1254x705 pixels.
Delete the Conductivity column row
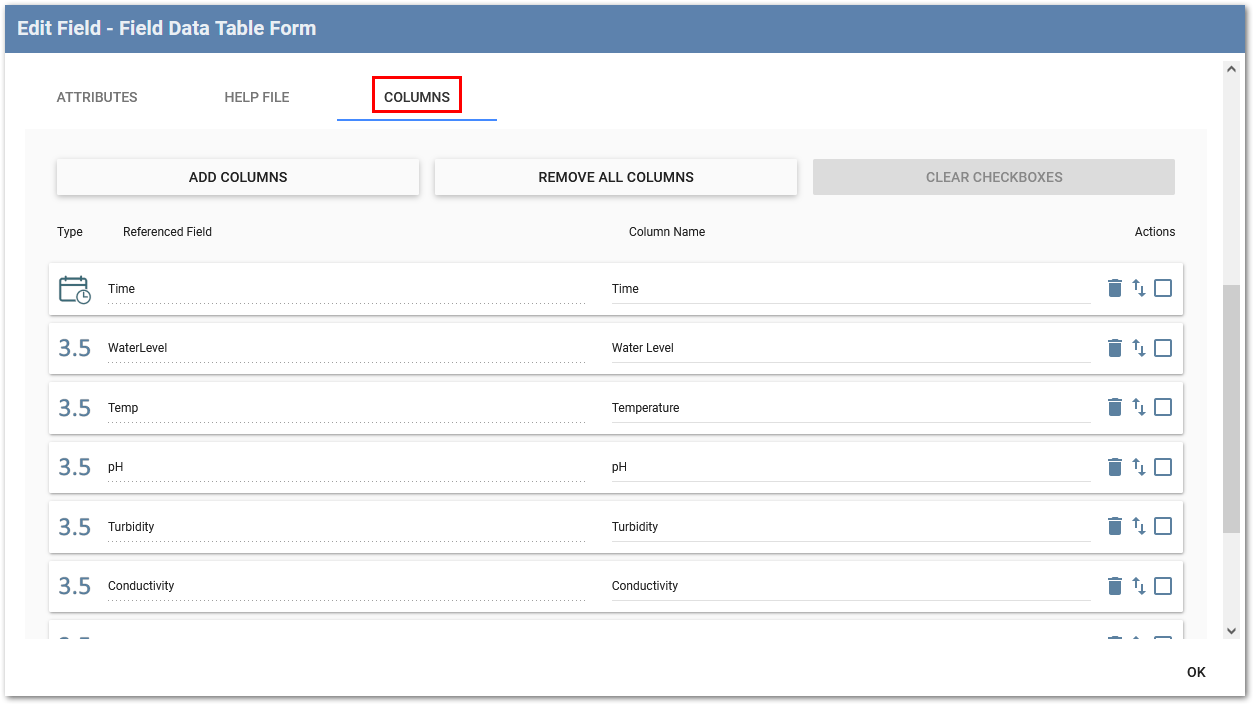1115,586
